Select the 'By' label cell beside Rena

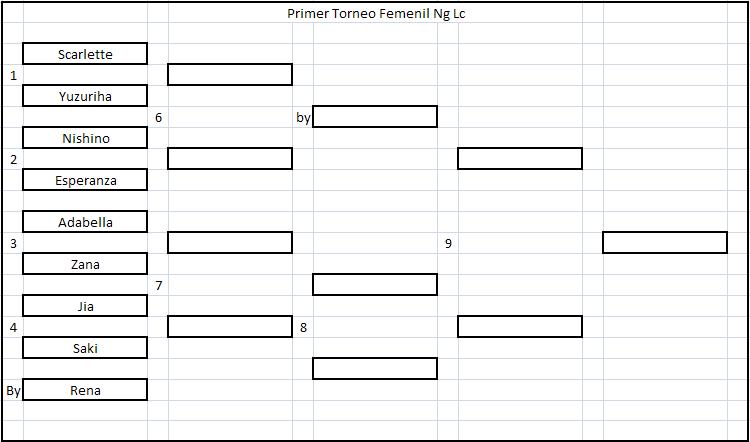[13, 390]
